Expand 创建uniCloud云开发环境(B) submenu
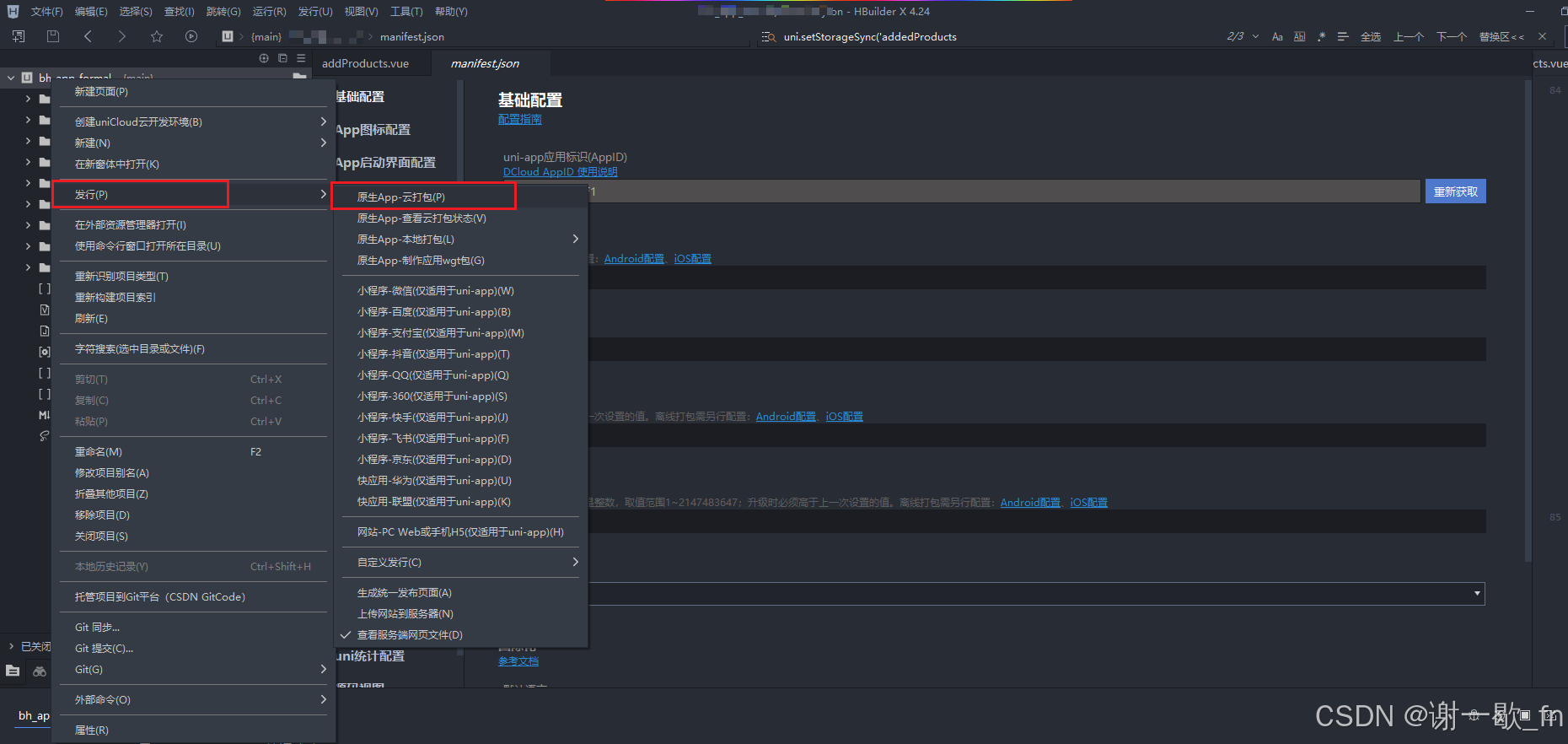 click(193, 122)
